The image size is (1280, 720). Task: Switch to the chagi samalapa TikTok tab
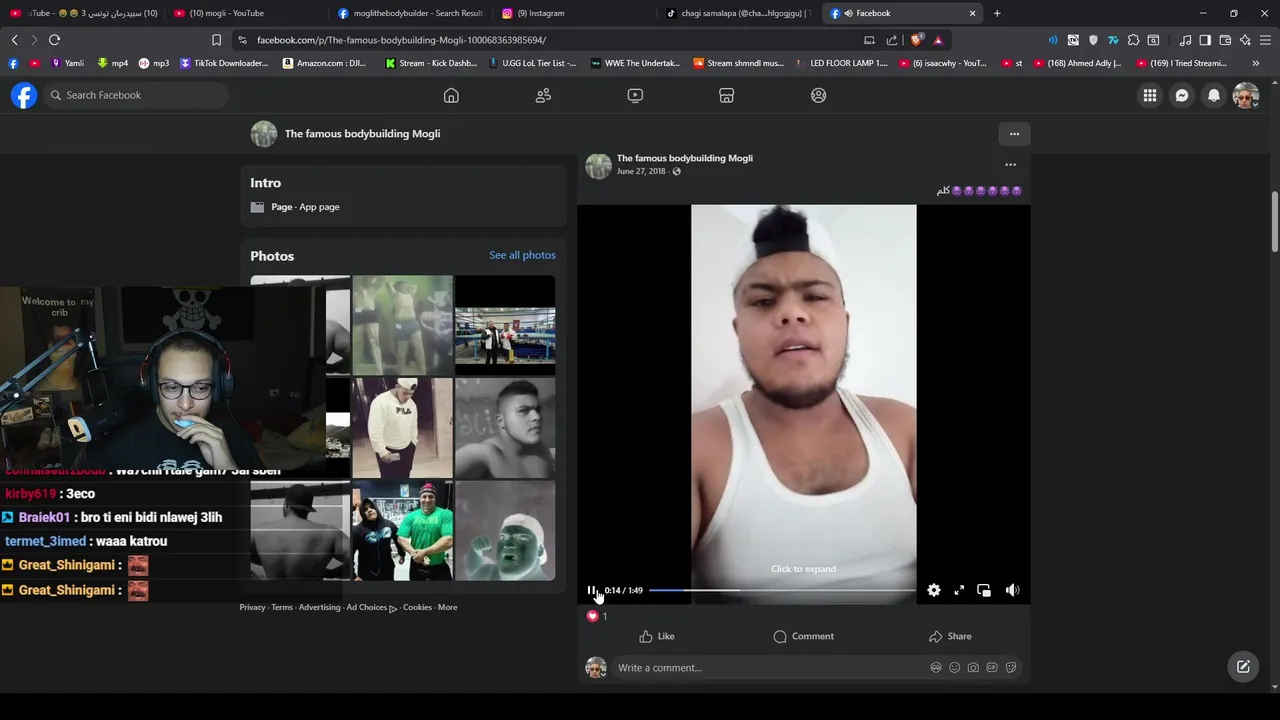737,13
